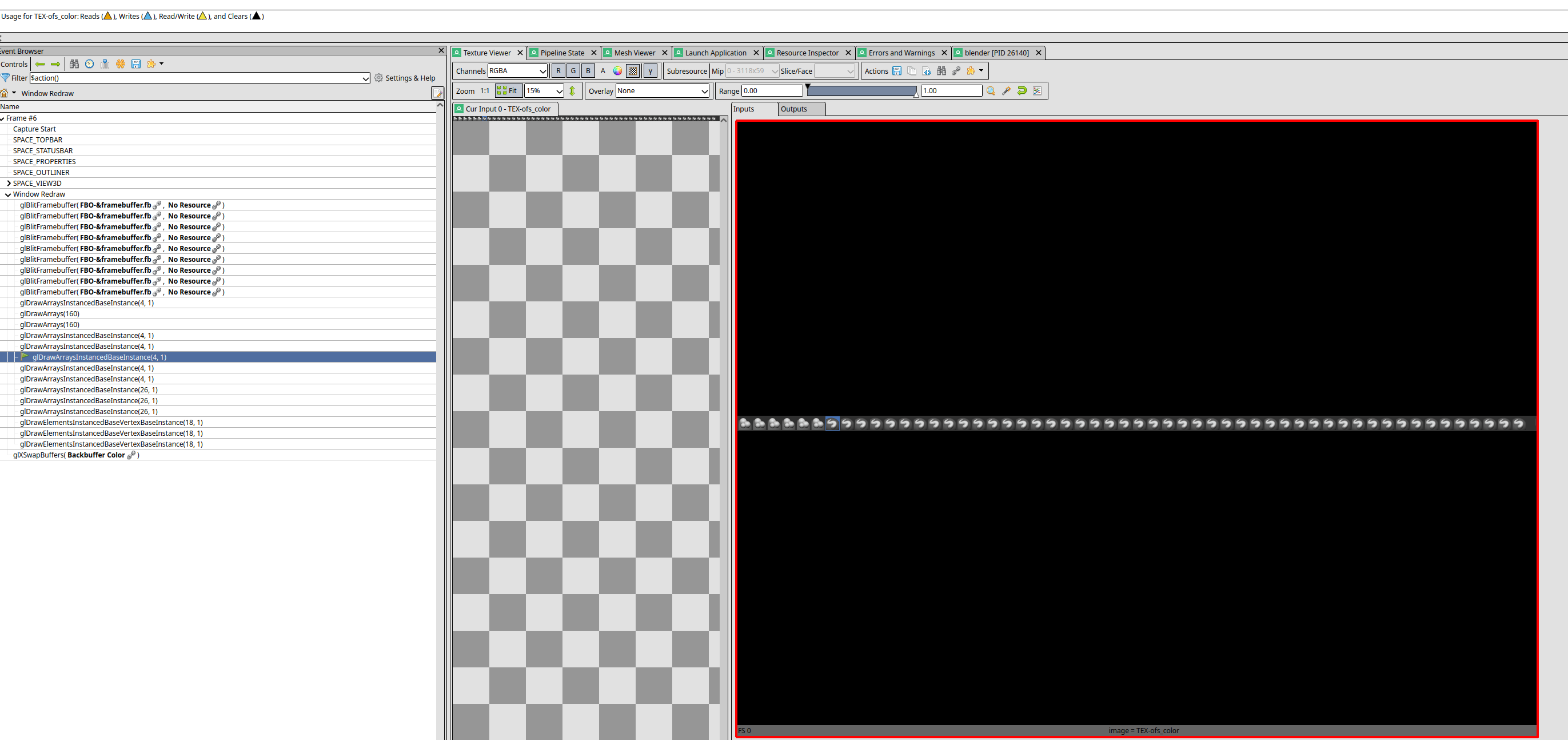
Task: Click the gear Settings & Help button
Action: [405, 78]
